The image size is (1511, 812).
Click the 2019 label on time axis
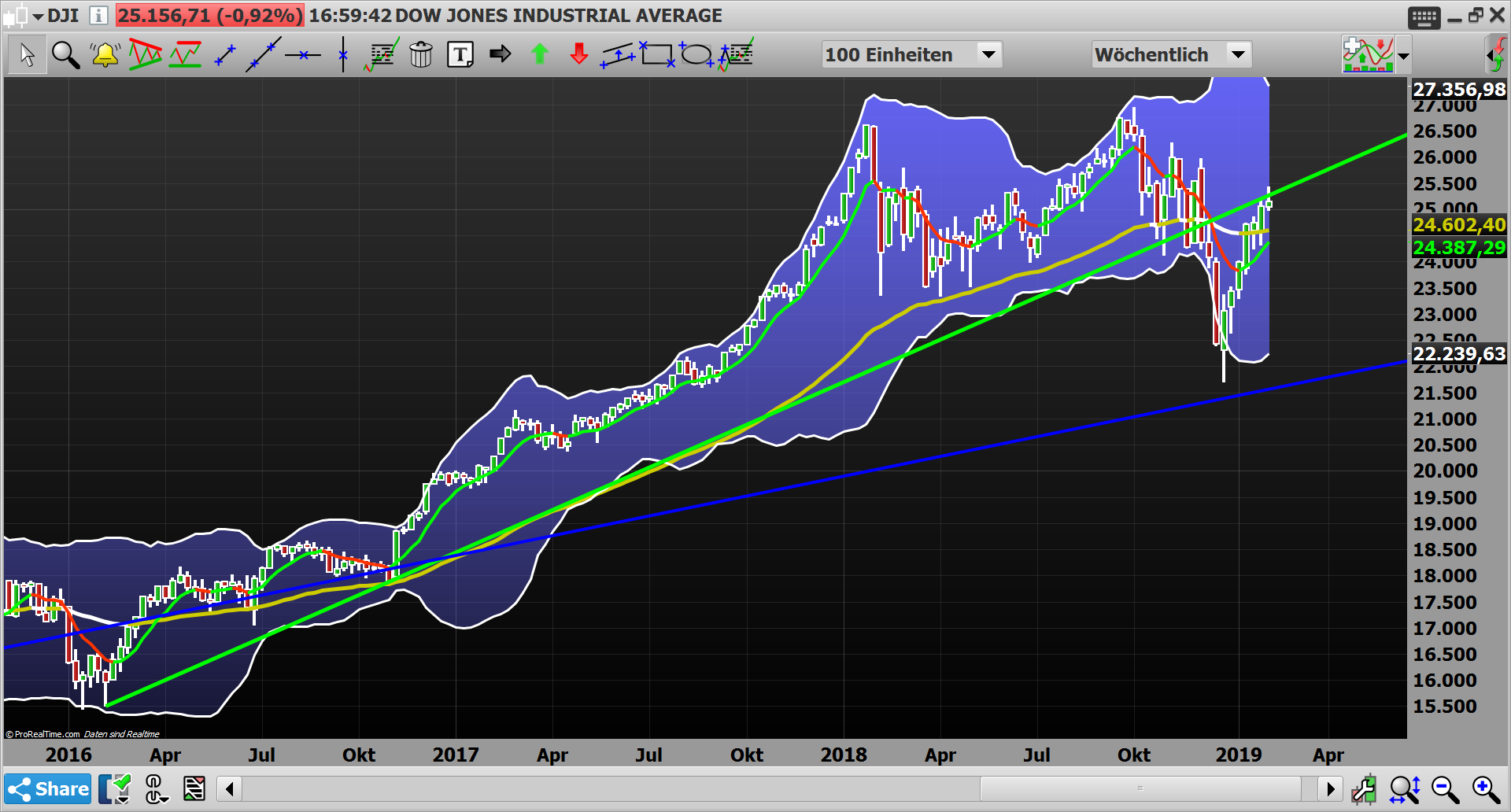1239,755
